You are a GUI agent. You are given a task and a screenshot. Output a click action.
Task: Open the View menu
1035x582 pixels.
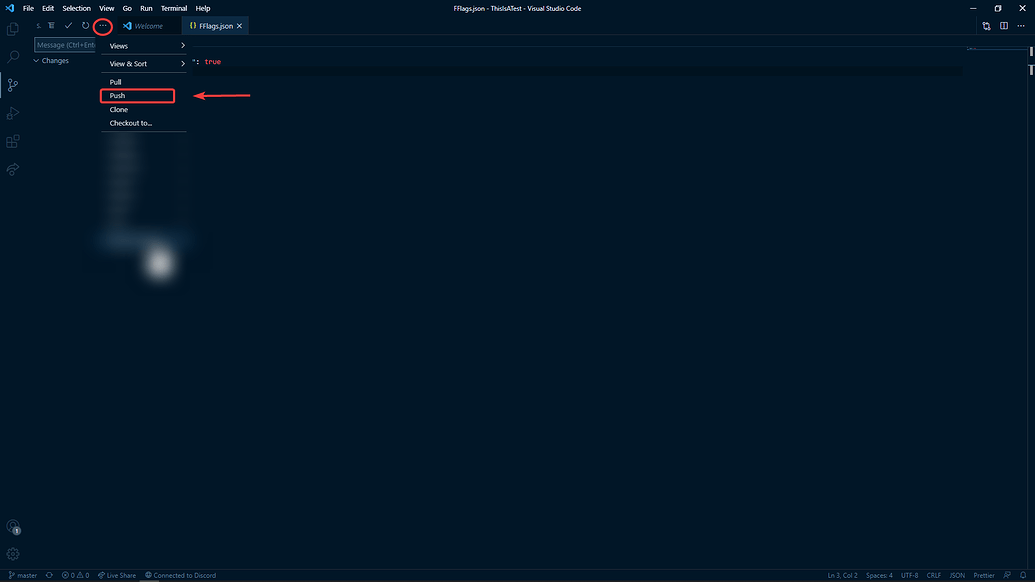pos(106,9)
